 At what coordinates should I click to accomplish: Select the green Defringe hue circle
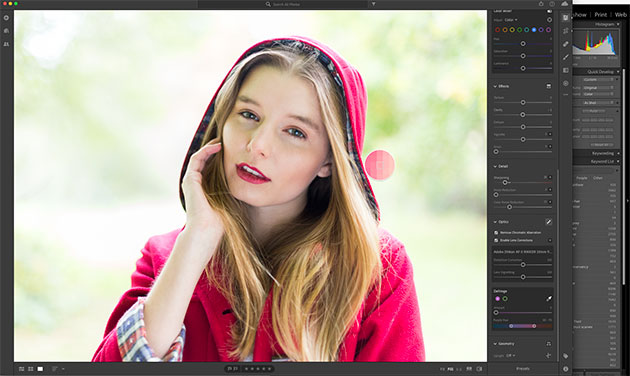[x=505, y=298]
